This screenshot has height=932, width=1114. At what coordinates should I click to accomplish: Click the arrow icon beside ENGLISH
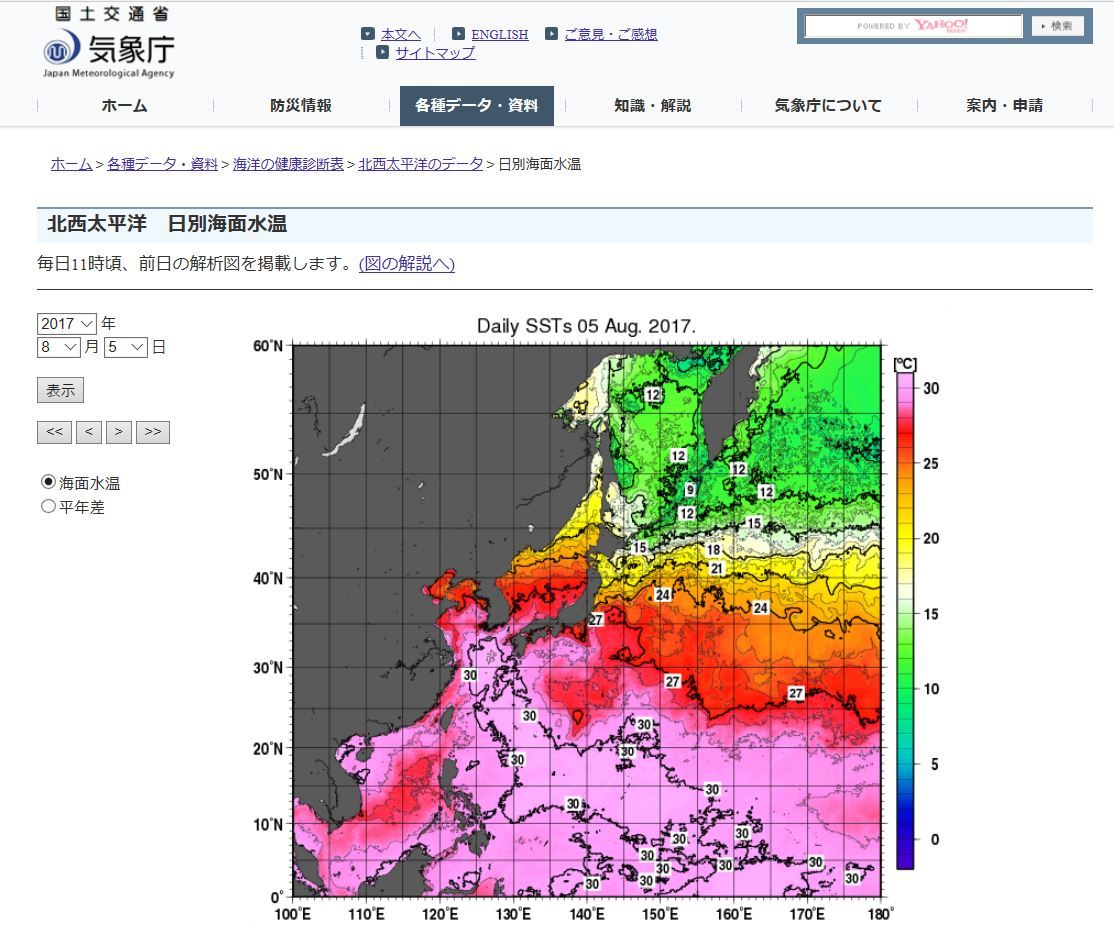[458, 33]
